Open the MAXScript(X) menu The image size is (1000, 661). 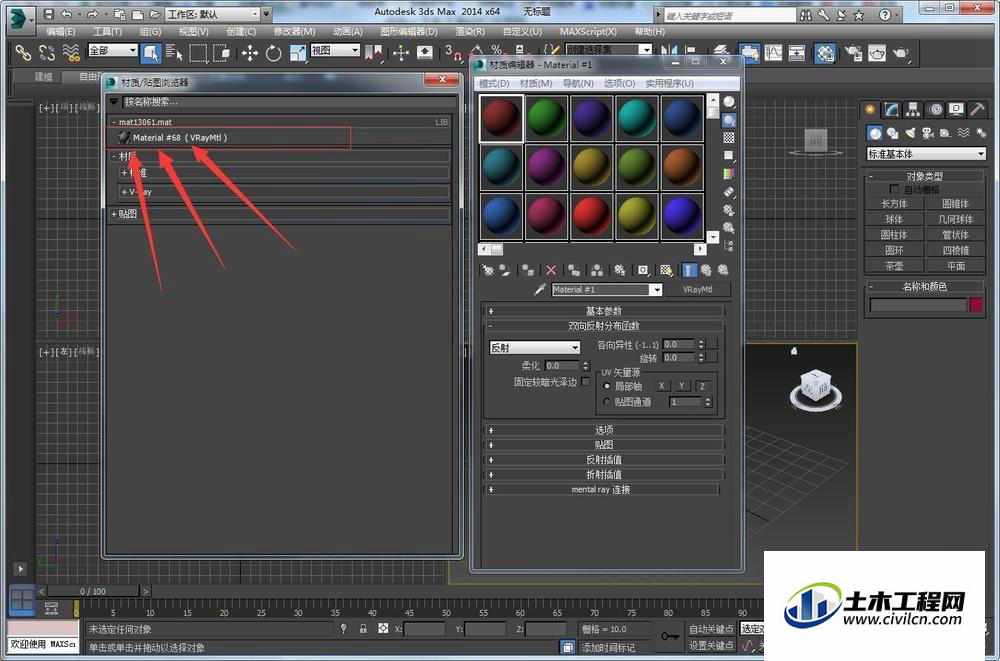(x=588, y=31)
